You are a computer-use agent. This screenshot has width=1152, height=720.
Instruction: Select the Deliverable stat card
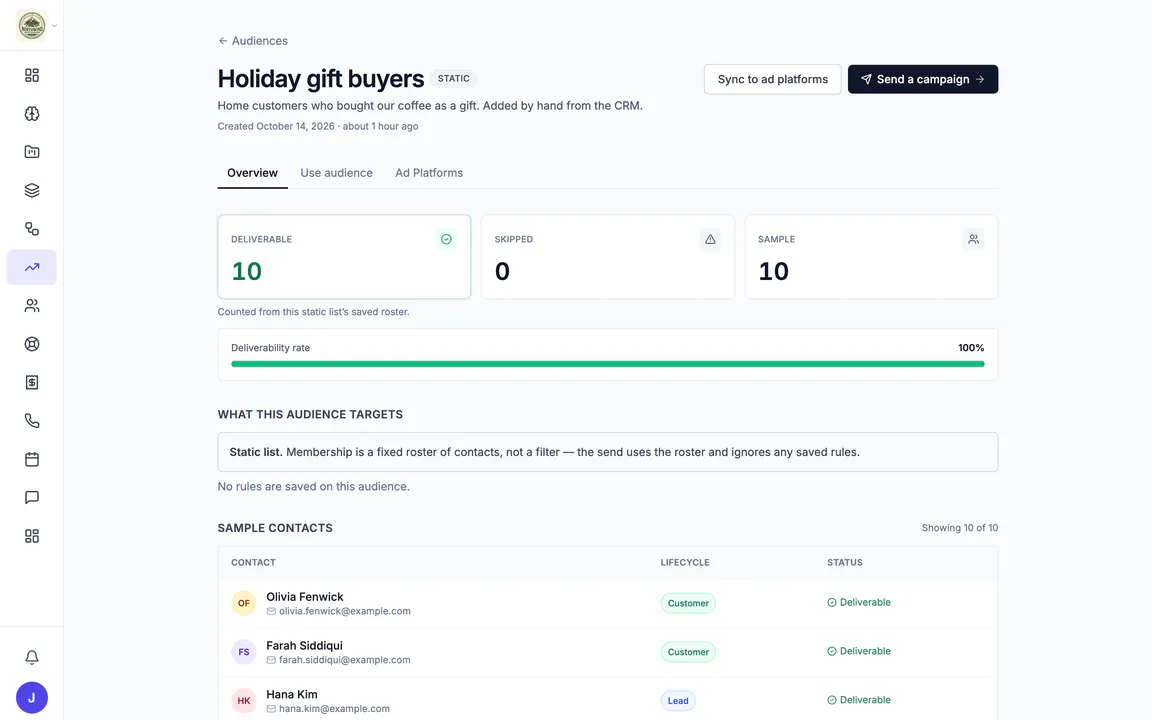(344, 257)
